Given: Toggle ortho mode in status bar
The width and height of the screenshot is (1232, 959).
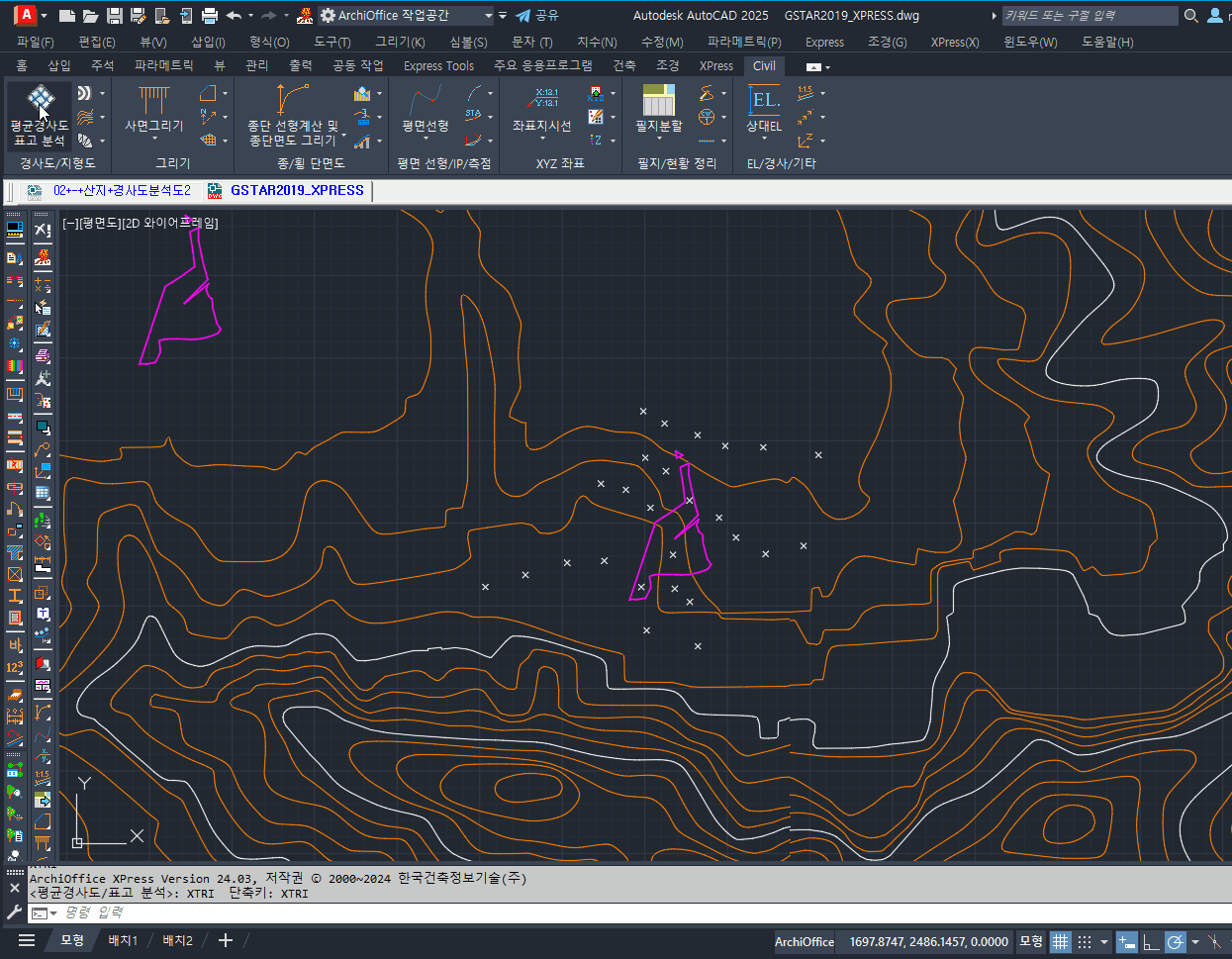Looking at the screenshot, I should (x=1151, y=941).
